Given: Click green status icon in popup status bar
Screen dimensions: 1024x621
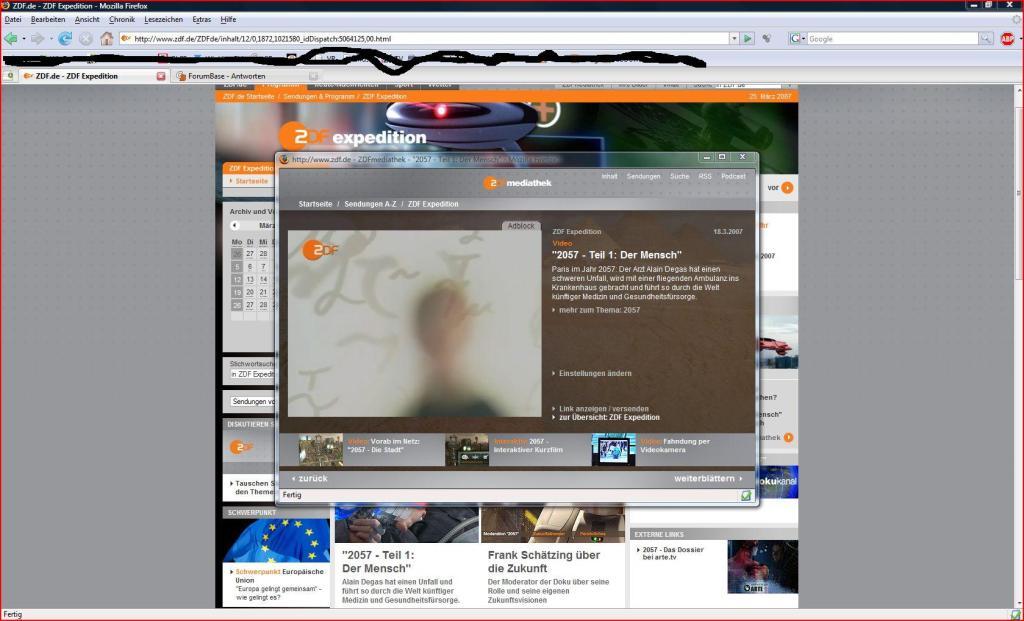Looking at the screenshot, I should point(746,496).
